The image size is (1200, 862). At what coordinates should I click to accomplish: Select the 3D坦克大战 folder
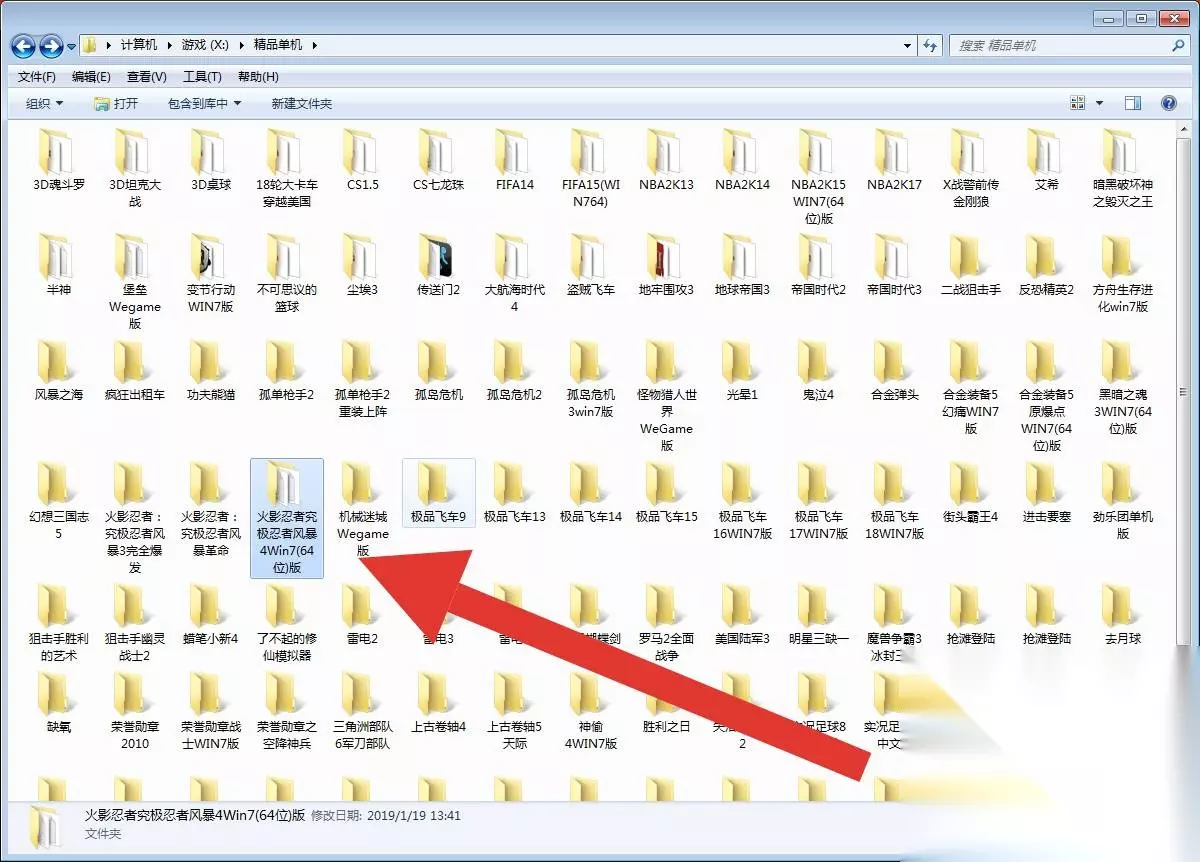point(135,168)
